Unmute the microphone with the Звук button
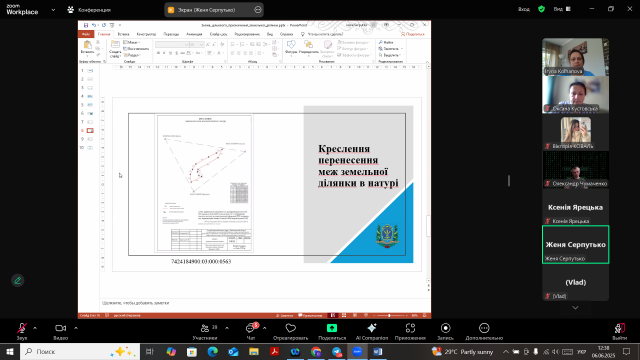 22,331
